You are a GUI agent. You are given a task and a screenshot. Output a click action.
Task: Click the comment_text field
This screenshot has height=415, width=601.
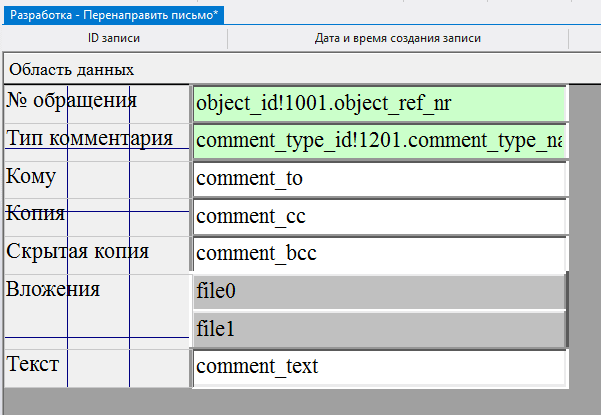point(379,366)
